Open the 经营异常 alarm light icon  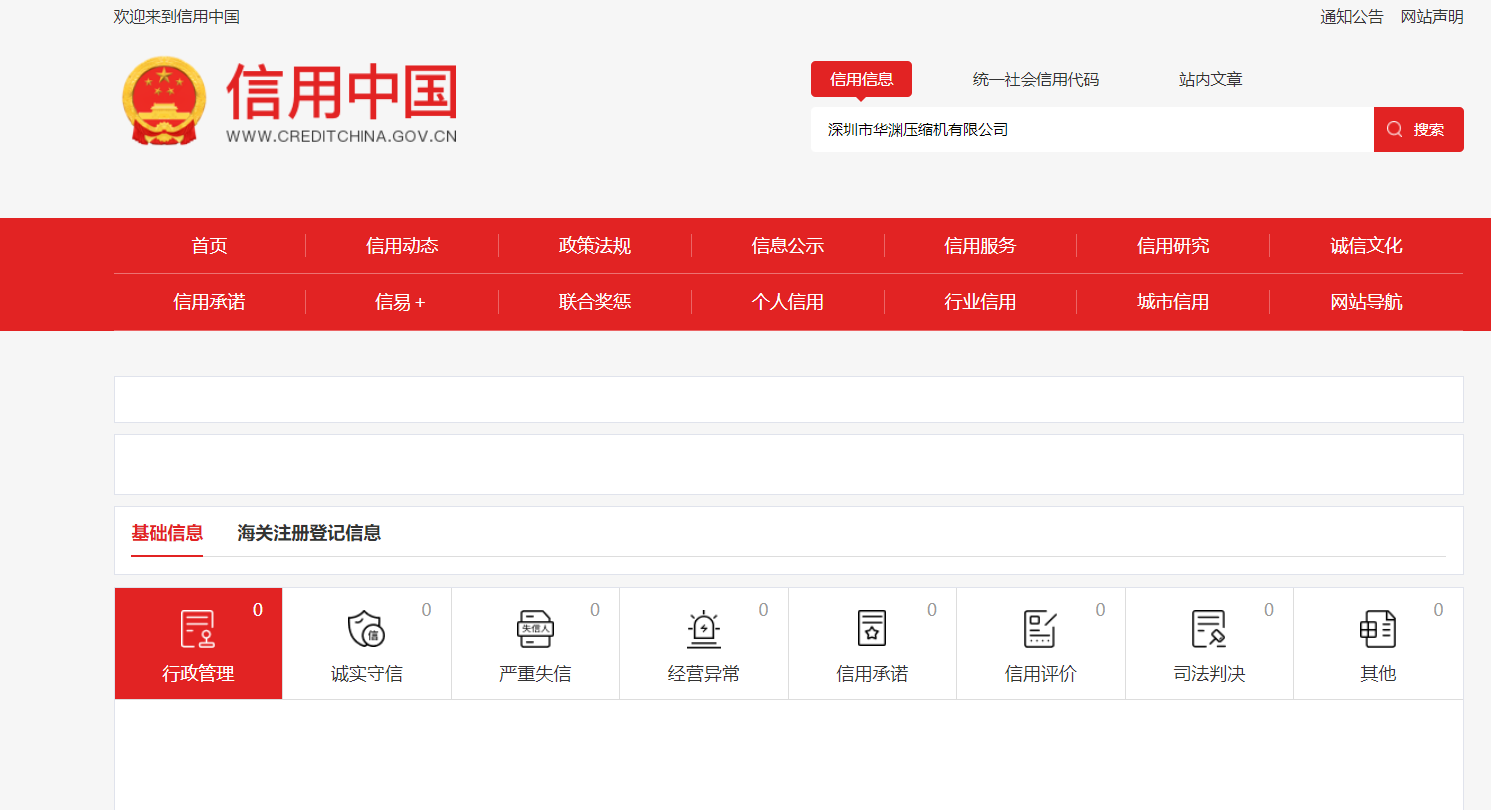[704, 629]
